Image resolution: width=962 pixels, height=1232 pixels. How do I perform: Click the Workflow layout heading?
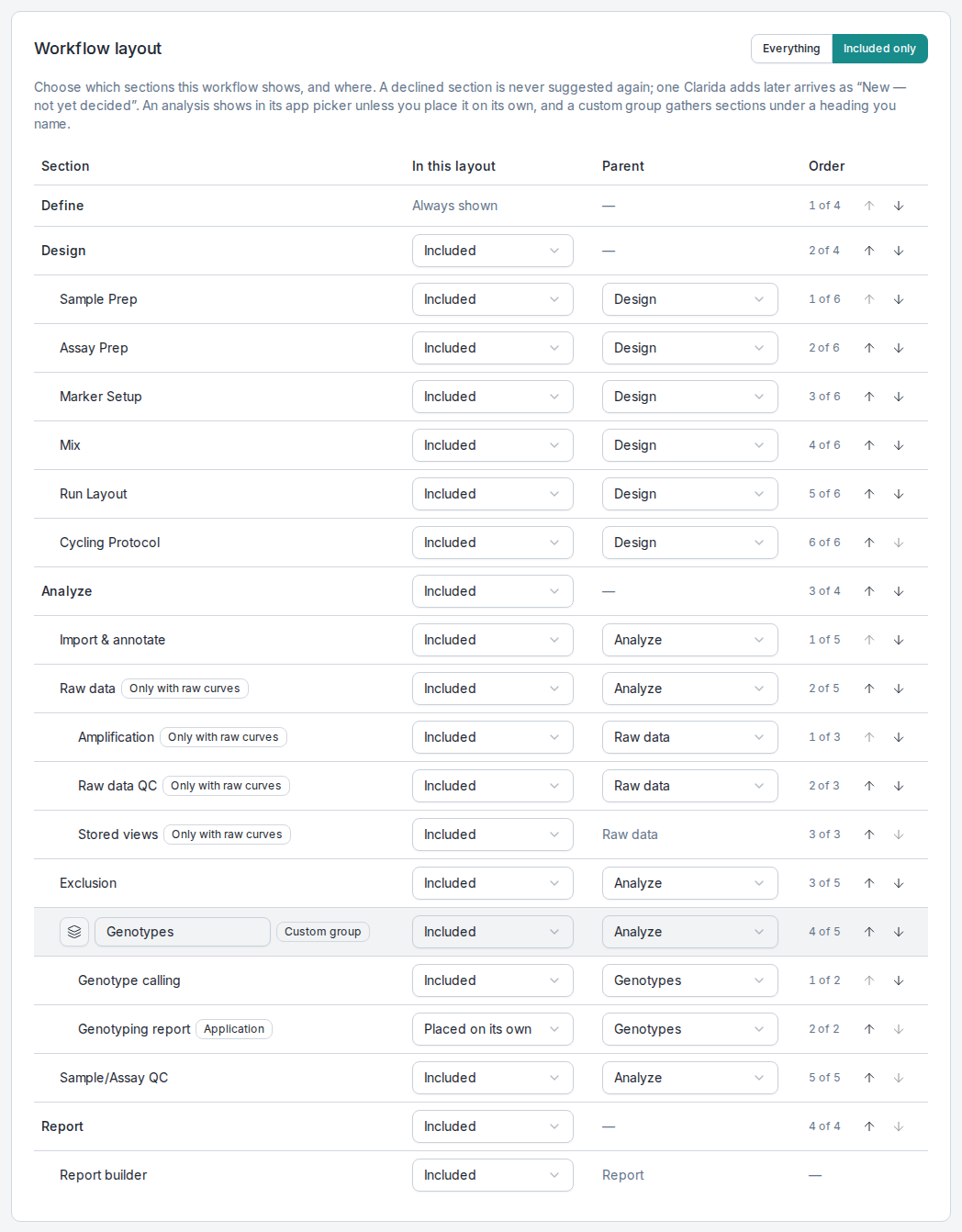pyautogui.click(x=98, y=49)
